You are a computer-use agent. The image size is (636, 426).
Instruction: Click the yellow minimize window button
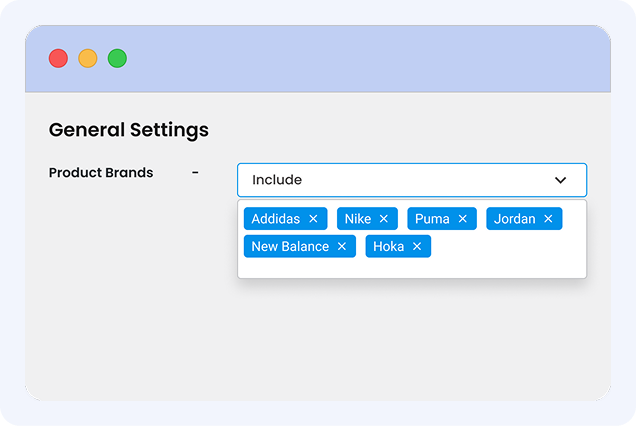[88, 58]
